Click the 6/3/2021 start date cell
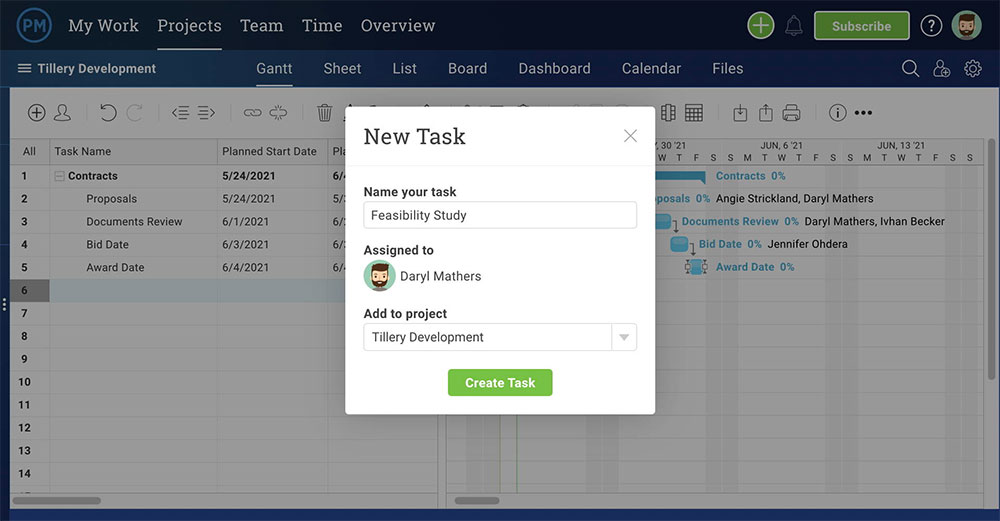The height and width of the screenshot is (521, 1000). (272, 245)
